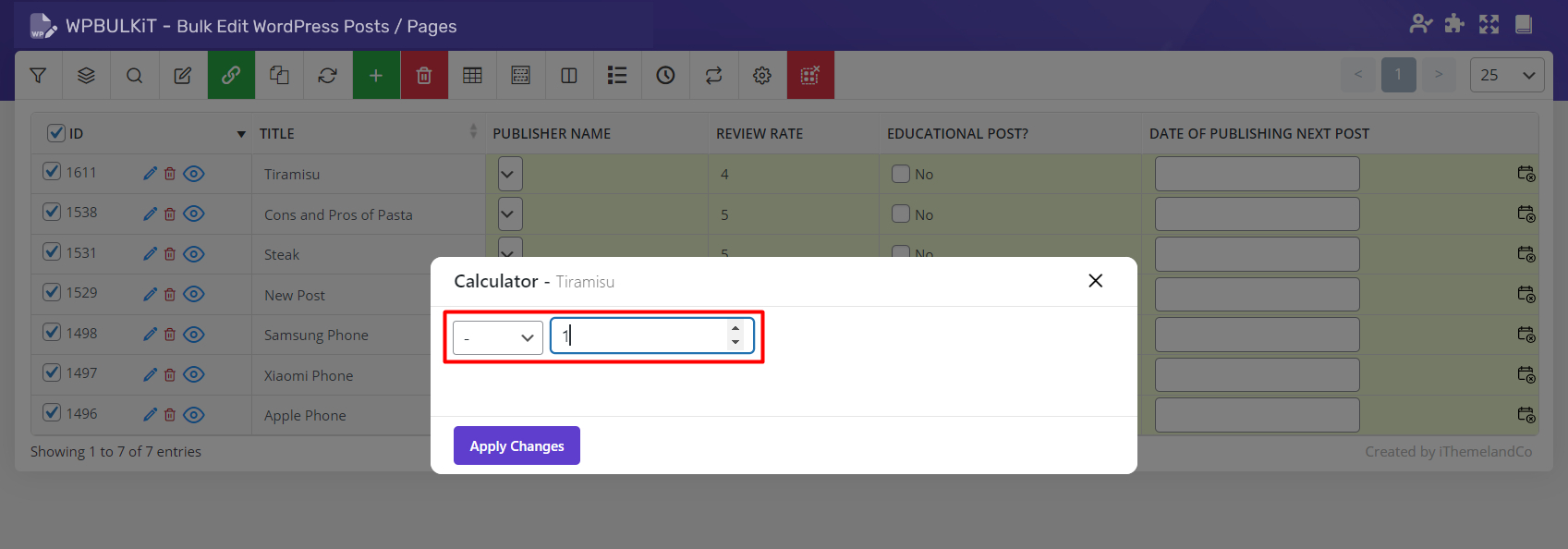Sort by the TITLE column header
Viewport: 1568px width, 549px height.
[277, 134]
